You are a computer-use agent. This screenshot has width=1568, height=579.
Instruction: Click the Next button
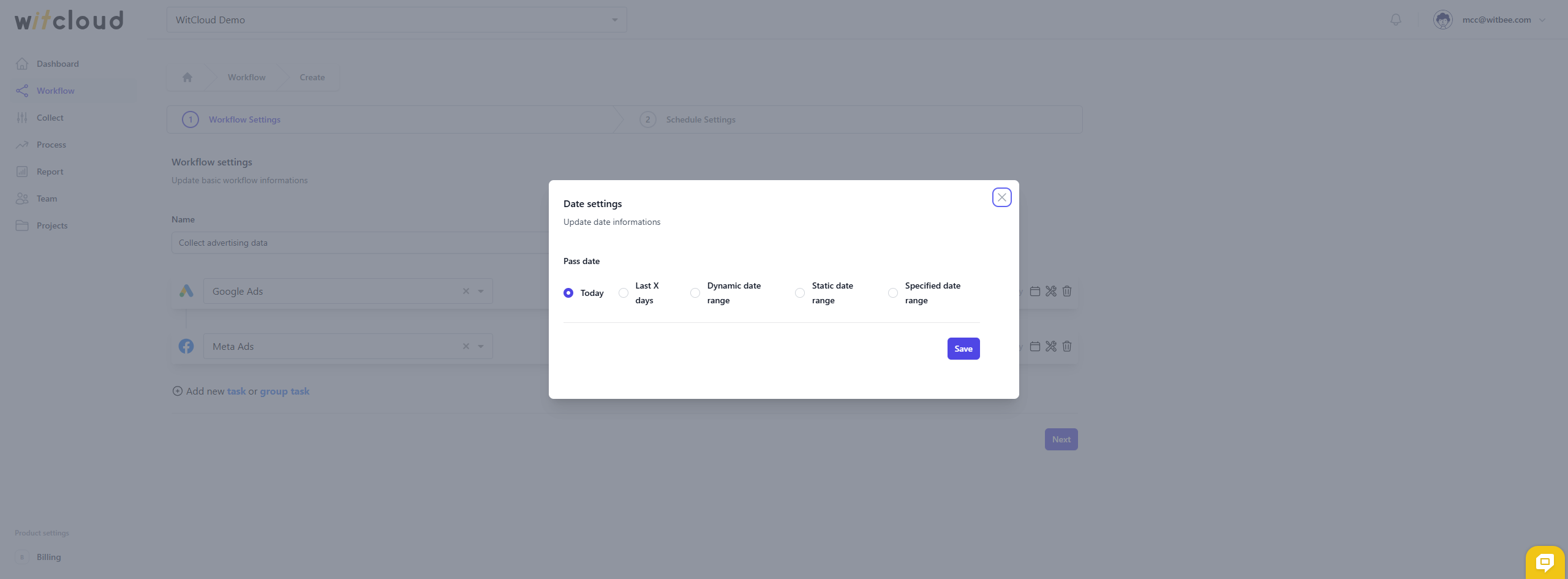point(1061,439)
